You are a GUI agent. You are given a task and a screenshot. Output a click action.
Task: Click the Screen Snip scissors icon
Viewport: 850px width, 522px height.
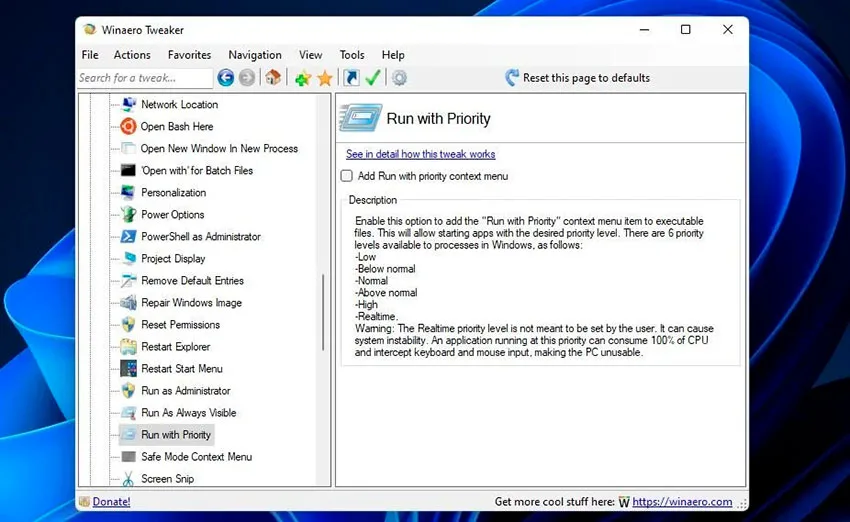[128, 479]
